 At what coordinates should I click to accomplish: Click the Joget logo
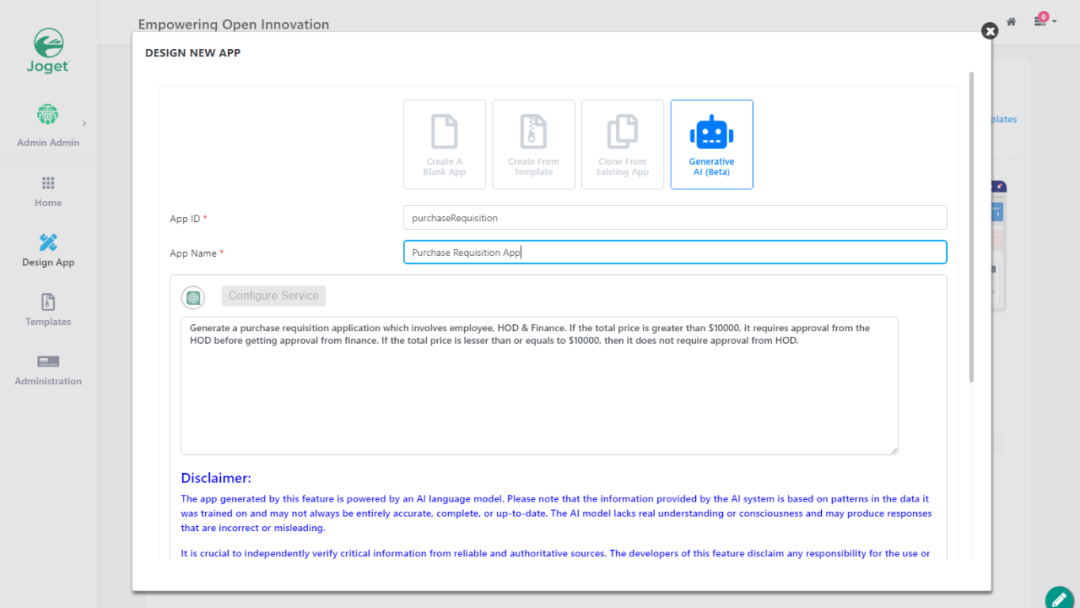coord(48,50)
